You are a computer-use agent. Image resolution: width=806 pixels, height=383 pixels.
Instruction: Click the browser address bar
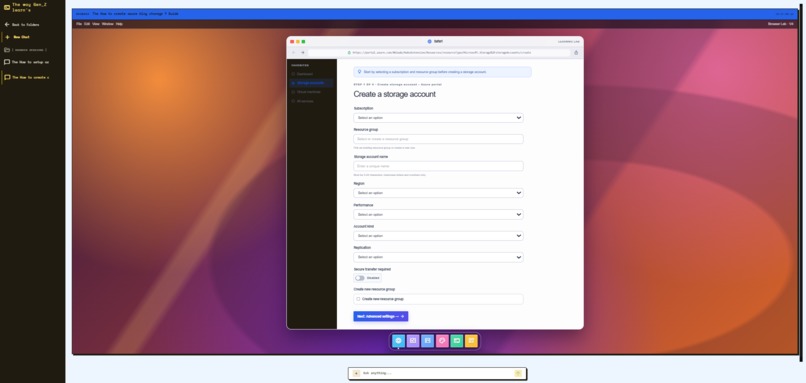tap(439, 52)
